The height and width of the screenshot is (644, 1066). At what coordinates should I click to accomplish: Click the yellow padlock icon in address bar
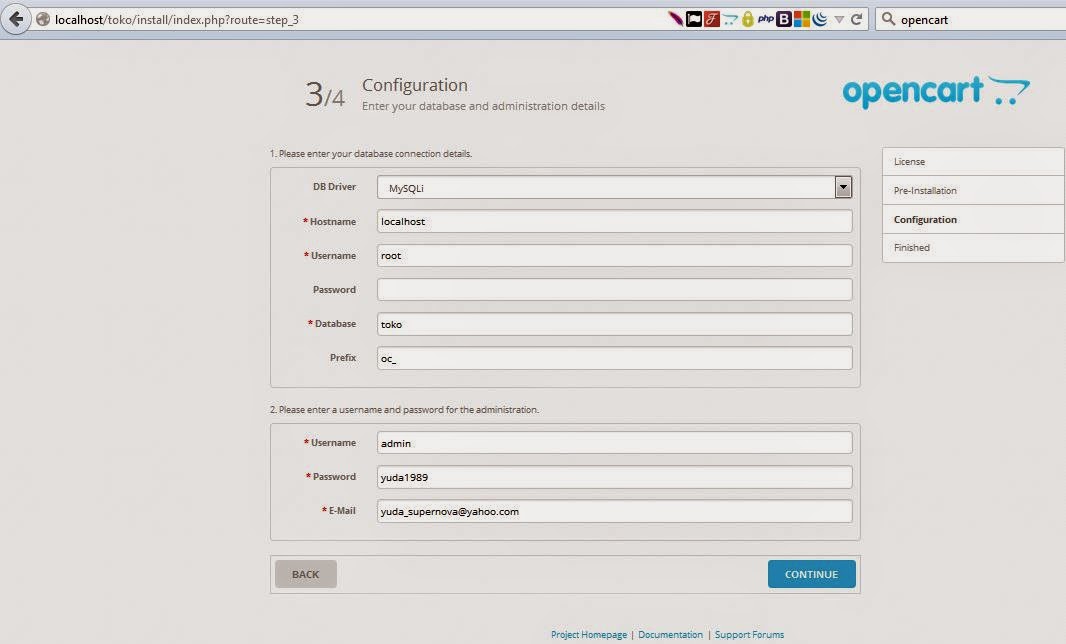pos(748,19)
